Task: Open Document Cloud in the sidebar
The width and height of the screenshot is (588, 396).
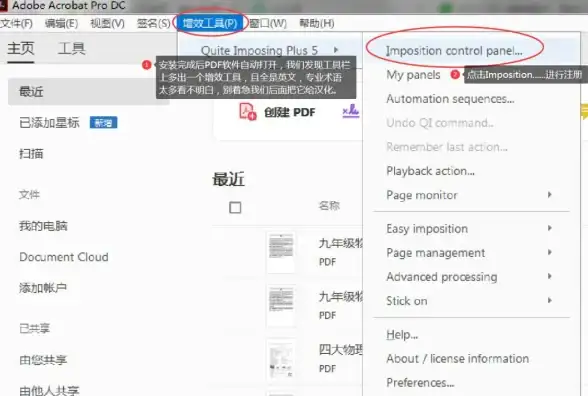Action: 64,257
